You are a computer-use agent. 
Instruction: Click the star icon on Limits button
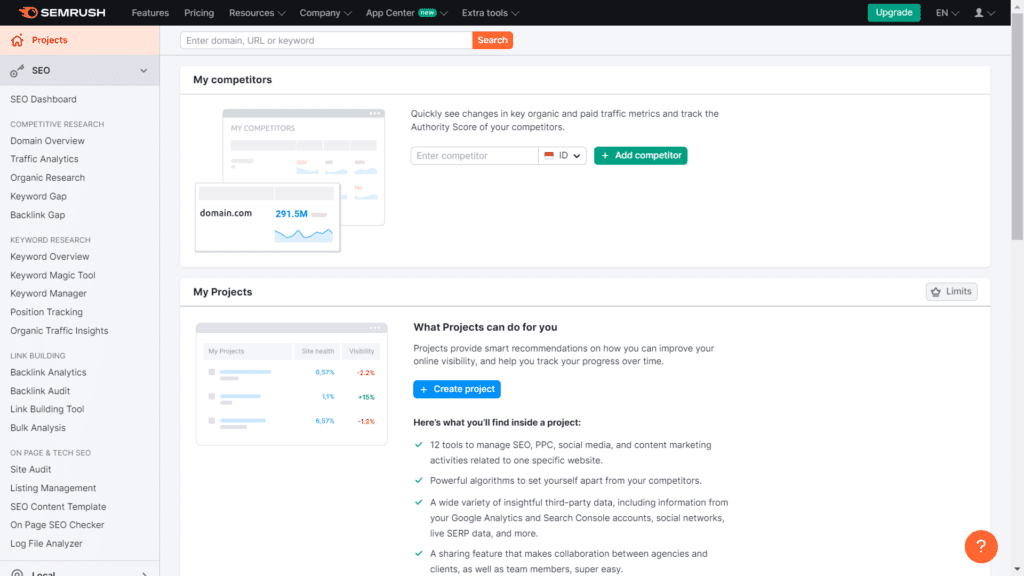pos(938,291)
